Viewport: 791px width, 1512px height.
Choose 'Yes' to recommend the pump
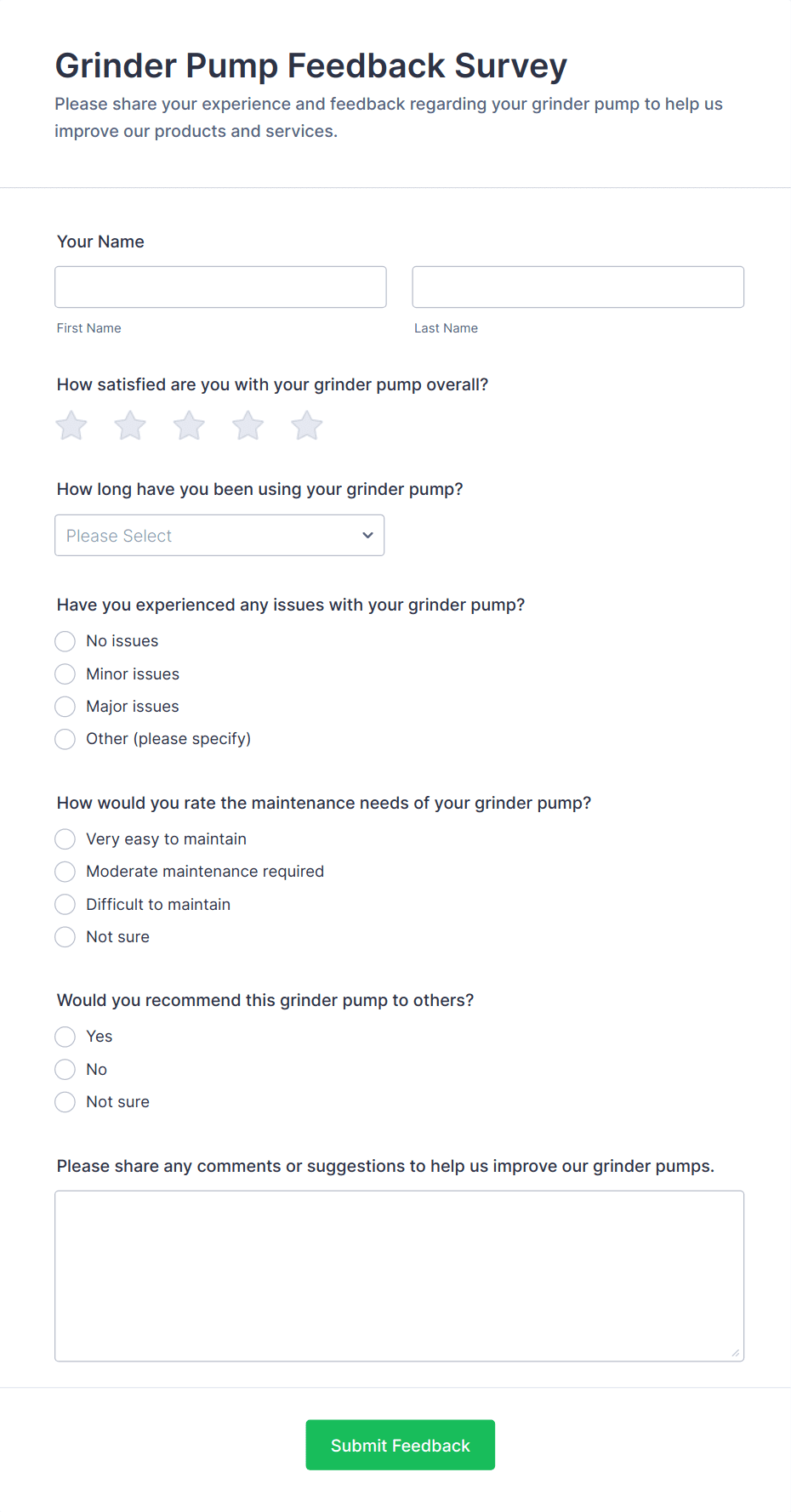point(65,1037)
